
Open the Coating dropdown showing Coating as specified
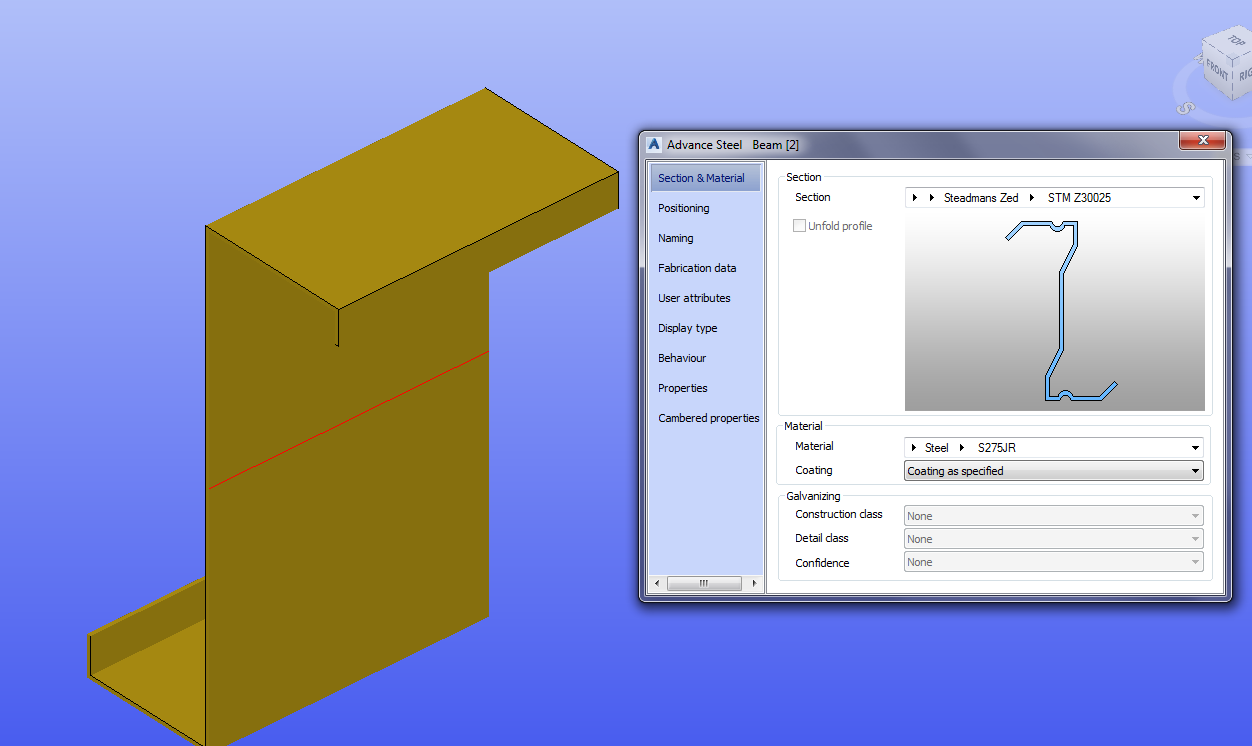click(1196, 470)
